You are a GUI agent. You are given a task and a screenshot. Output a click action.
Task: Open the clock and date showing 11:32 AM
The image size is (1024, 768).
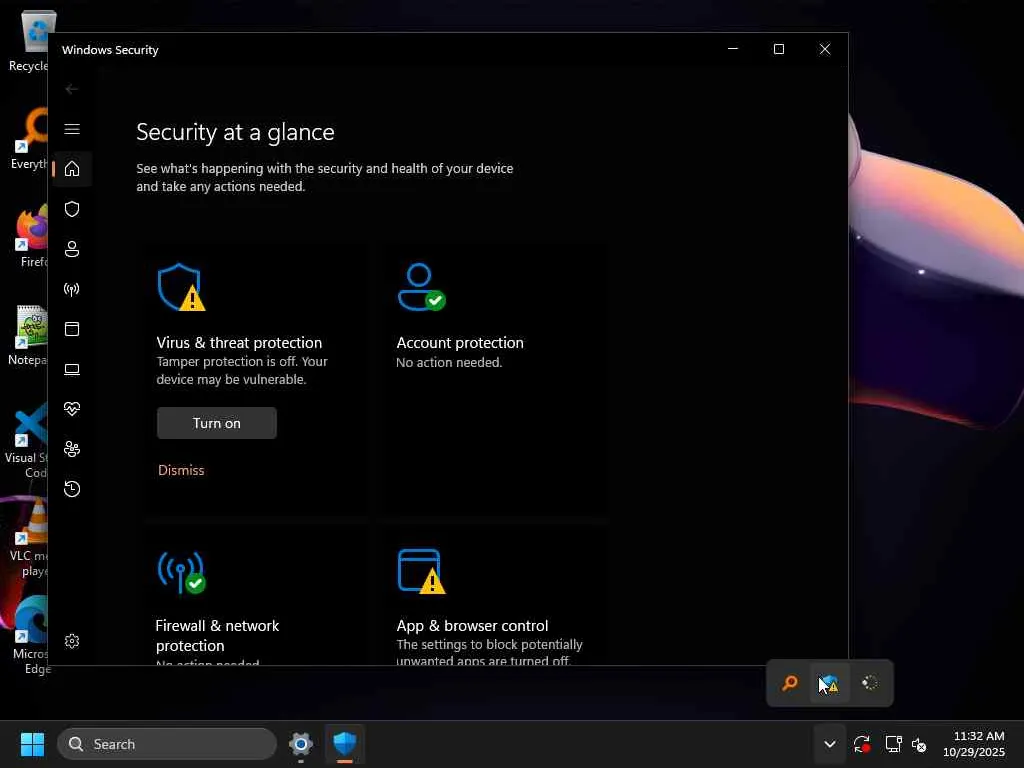(x=974, y=744)
